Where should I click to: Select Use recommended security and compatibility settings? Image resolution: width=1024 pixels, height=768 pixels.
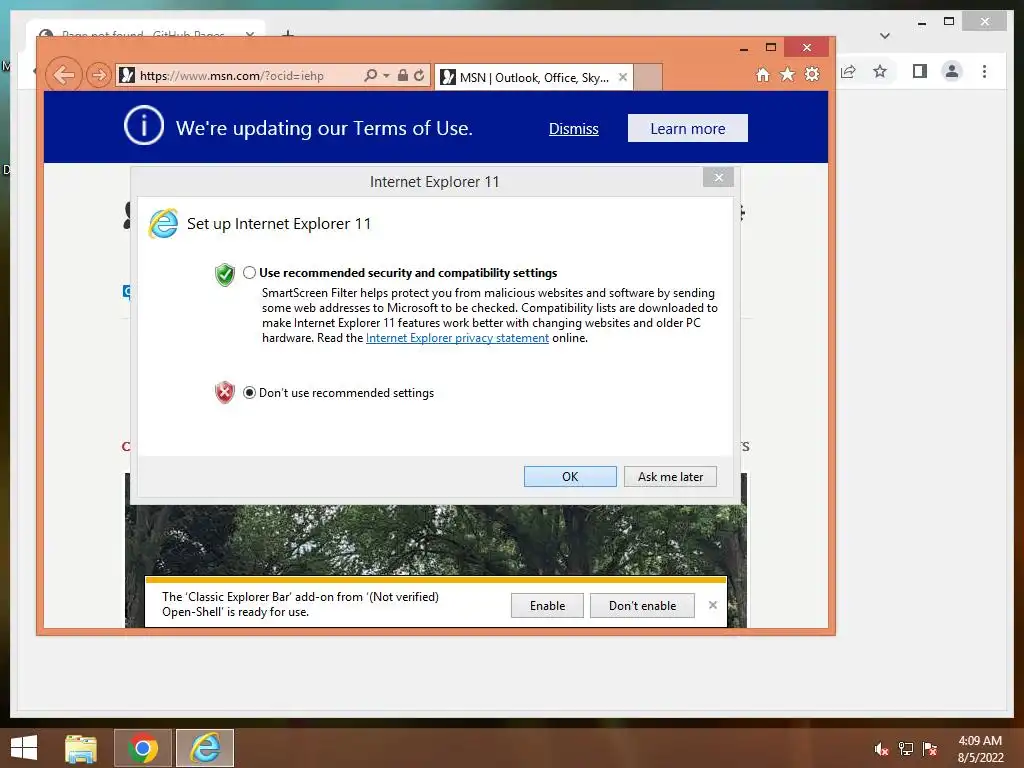point(249,273)
